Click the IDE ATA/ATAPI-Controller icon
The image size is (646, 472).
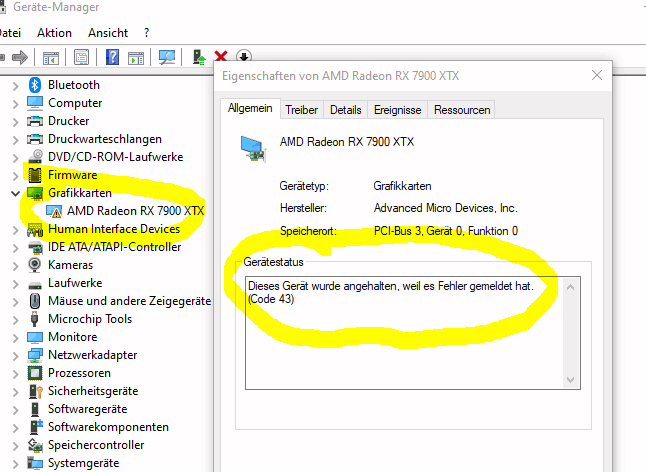(x=35, y=248)
